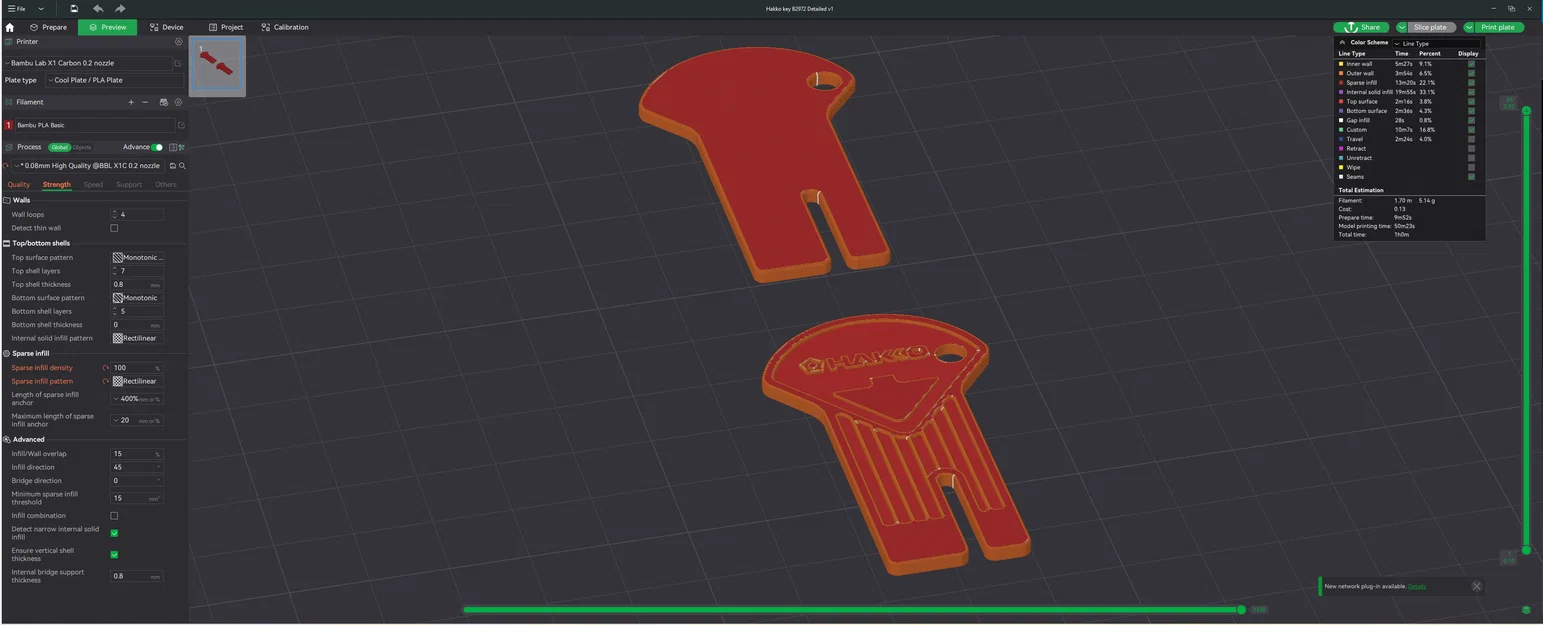Switch to the Project tab
1543x625 pixels.
tap(226, 27)
